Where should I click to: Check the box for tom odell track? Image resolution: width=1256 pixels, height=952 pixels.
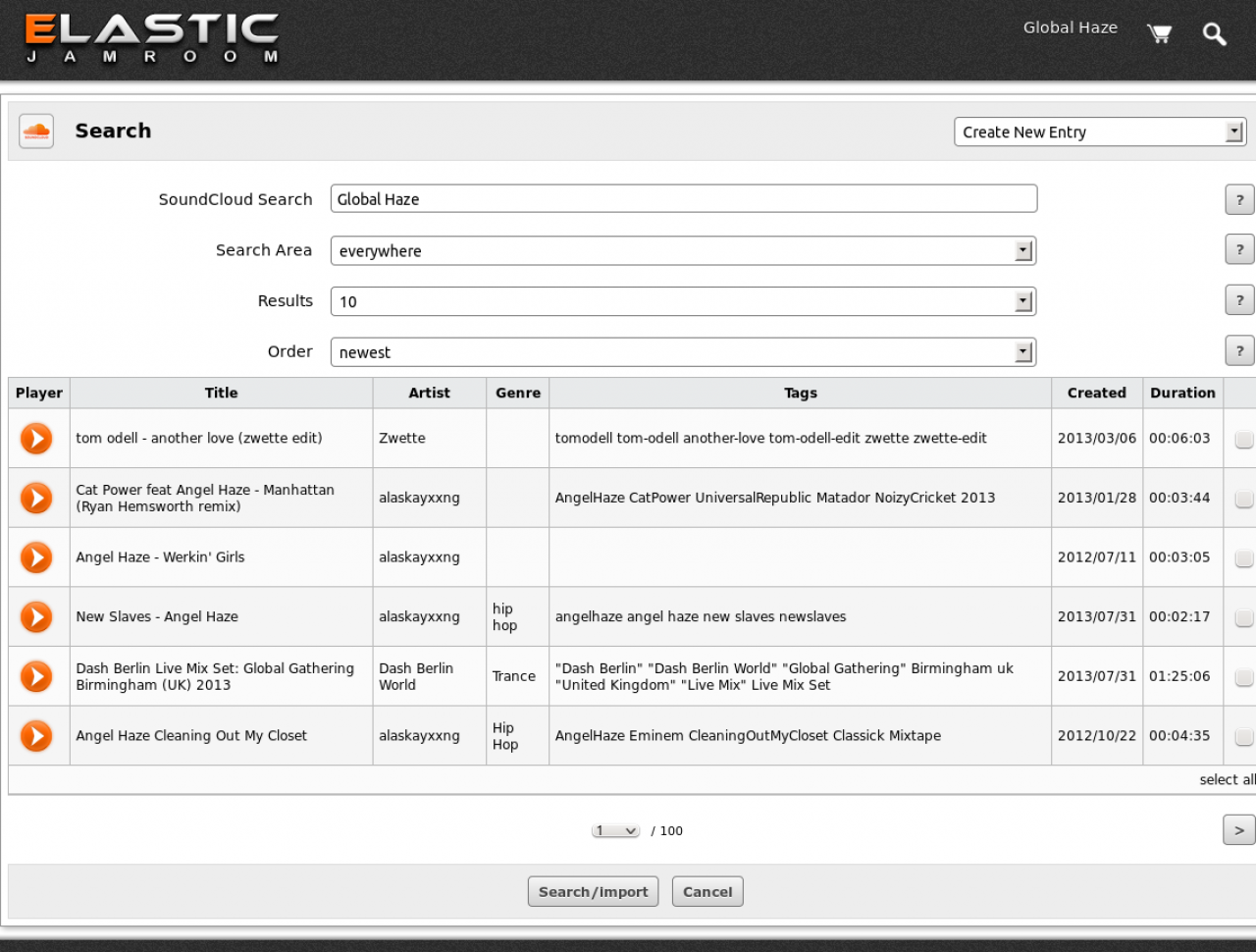pyautogui.click(x=1243, y=440)
